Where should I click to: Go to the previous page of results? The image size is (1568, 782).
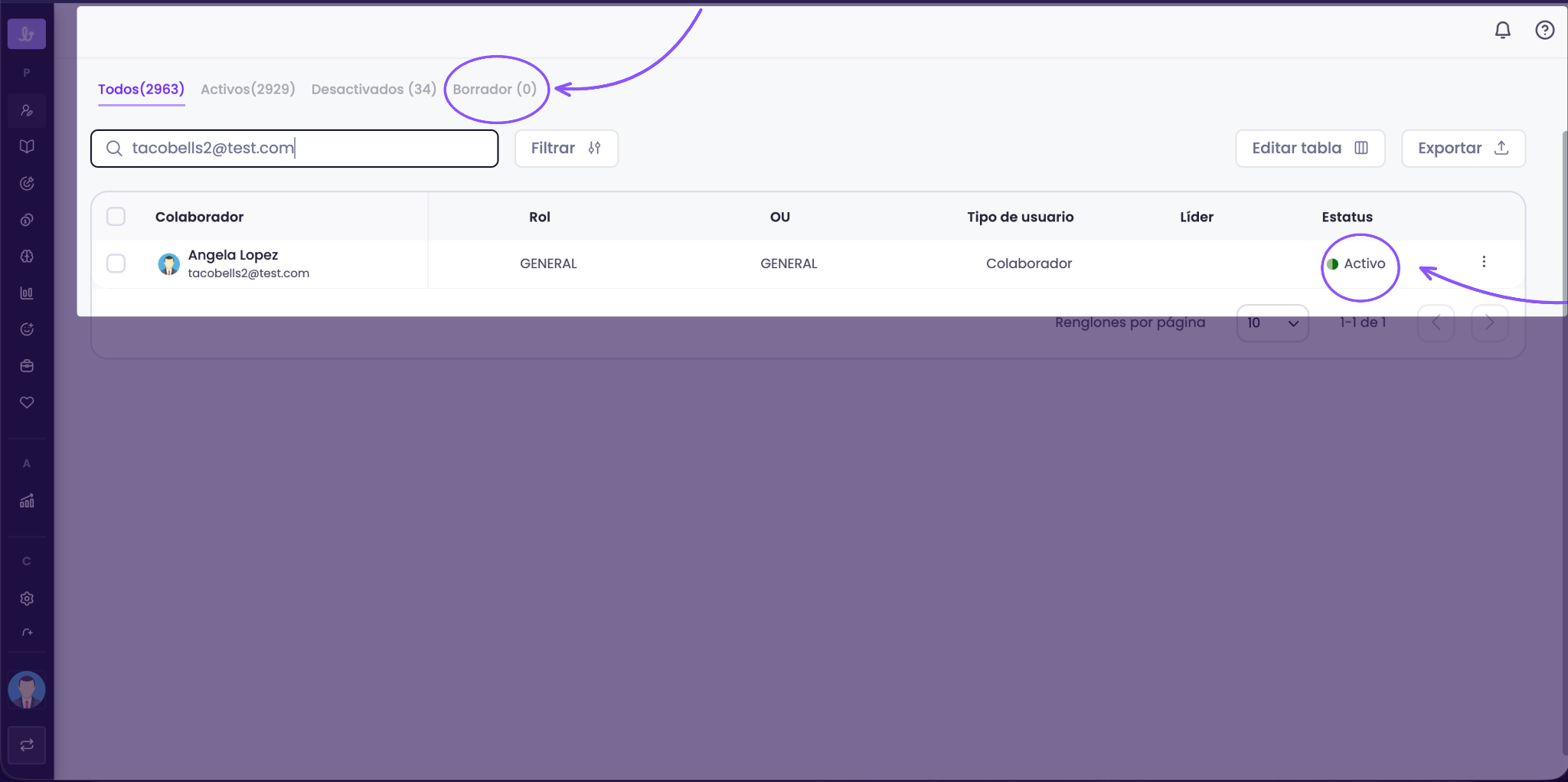(x=1436, y=323)
